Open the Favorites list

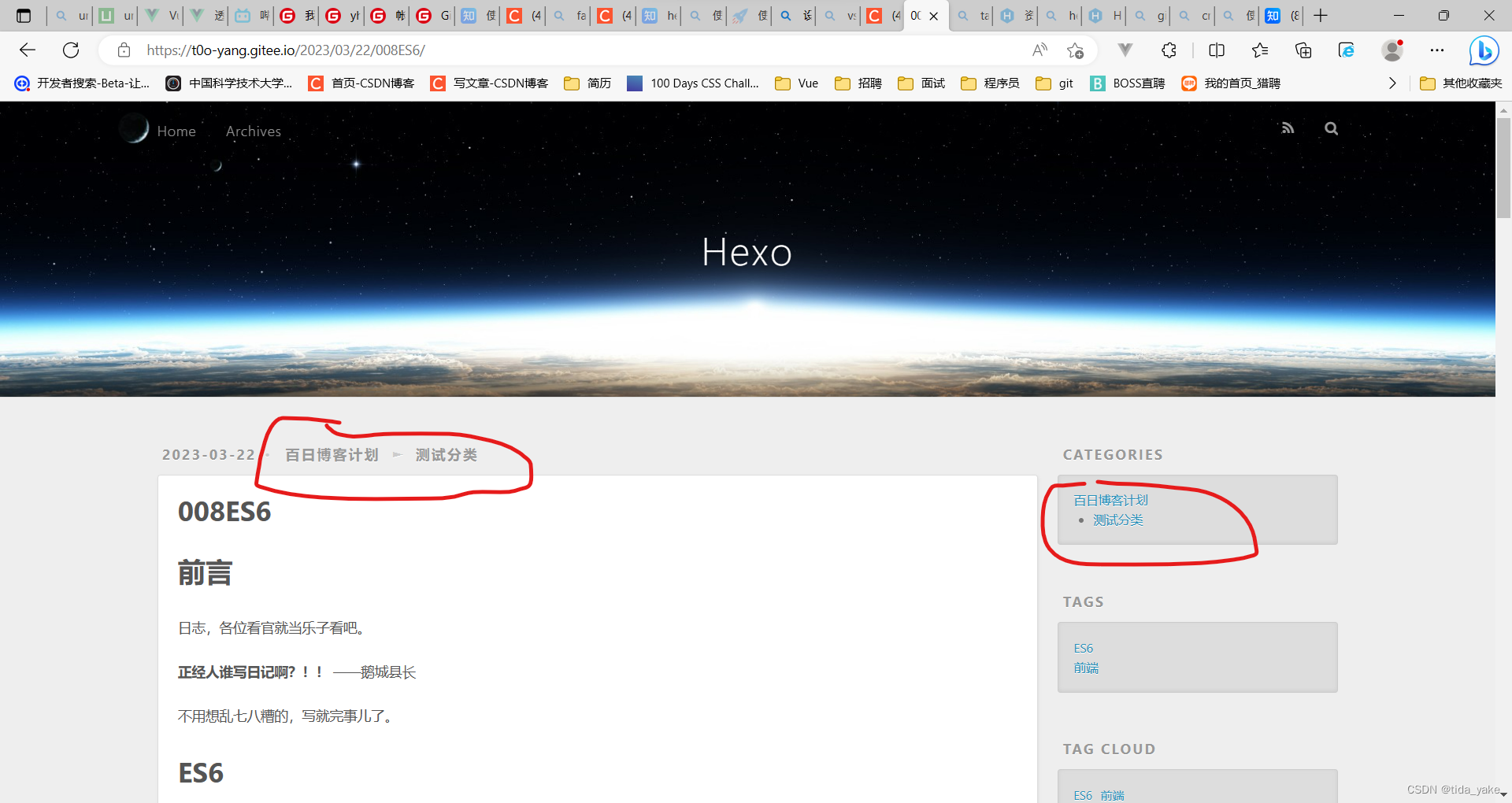pos(1260,50)
